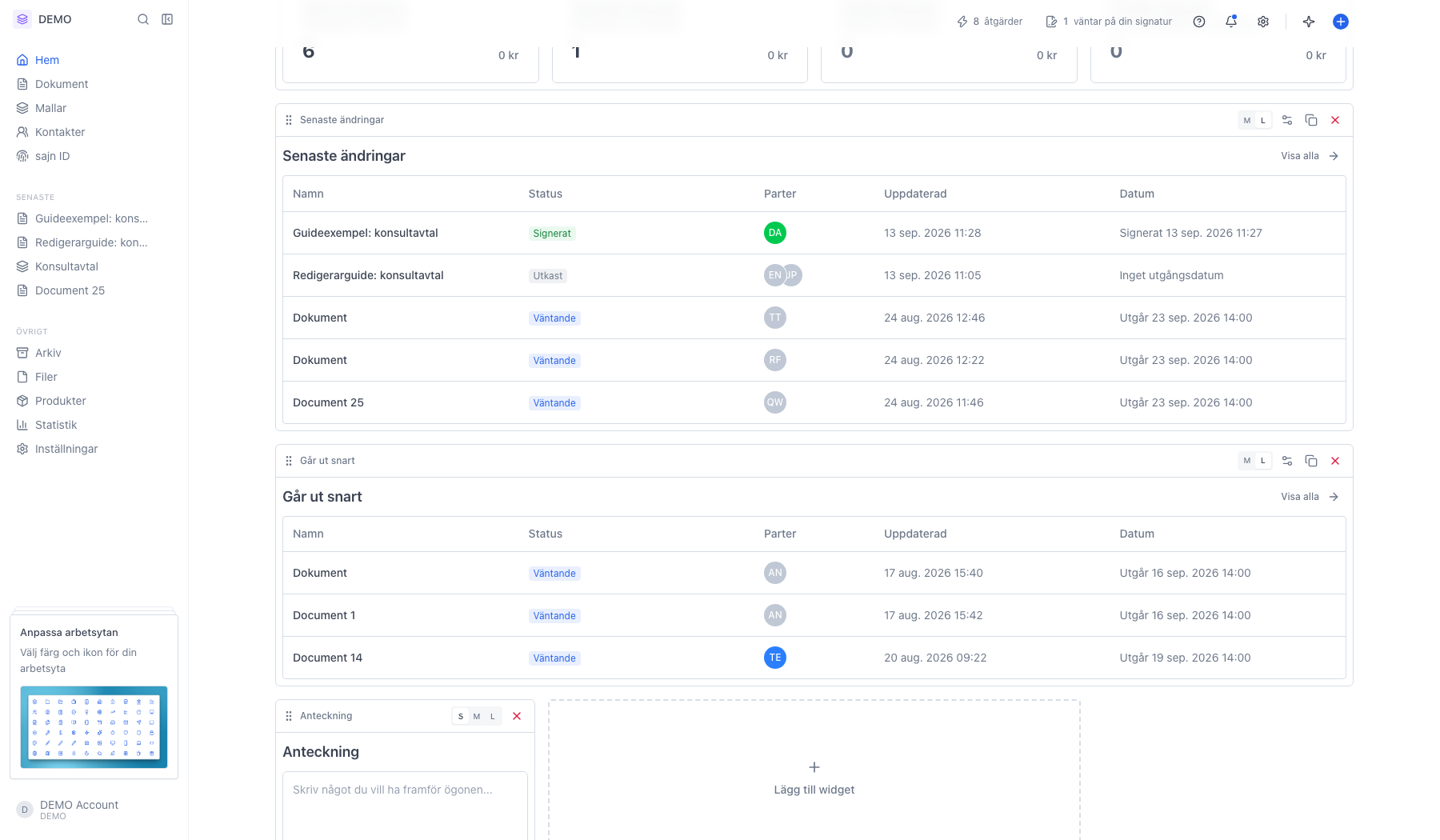
Task: Set Anteckning widget size to S
Action: point(461,716)
